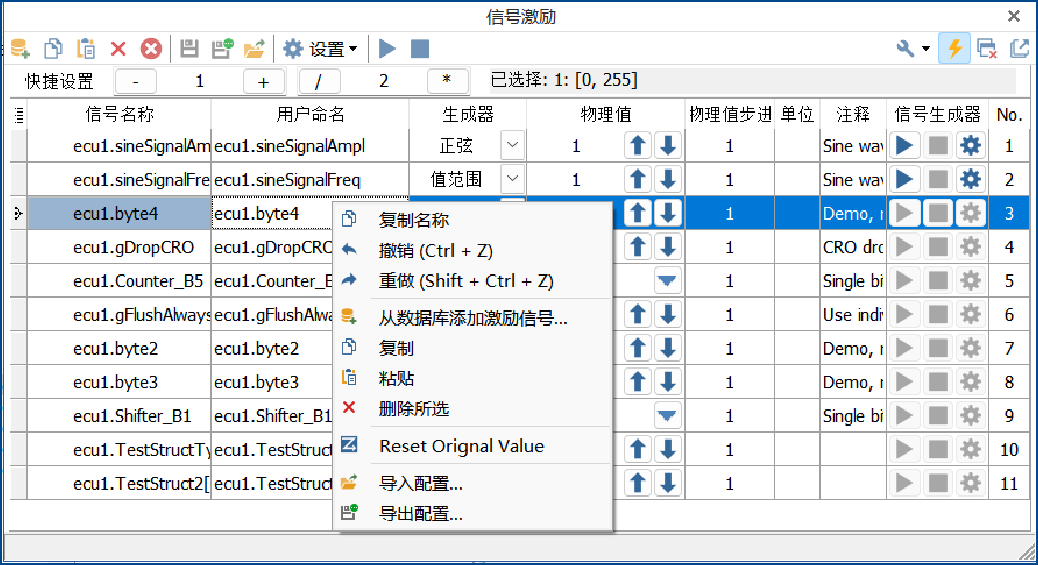The width and height of the screenshot is (1038, 565).
Task: Toggle the lightning bolt icon
Action: pyautogui.click(x=954, y=48)
